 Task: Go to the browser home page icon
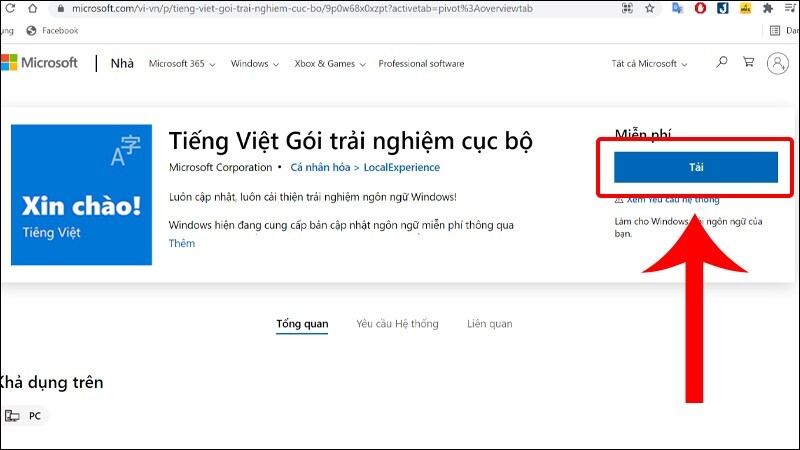click(x=32, y=8)
